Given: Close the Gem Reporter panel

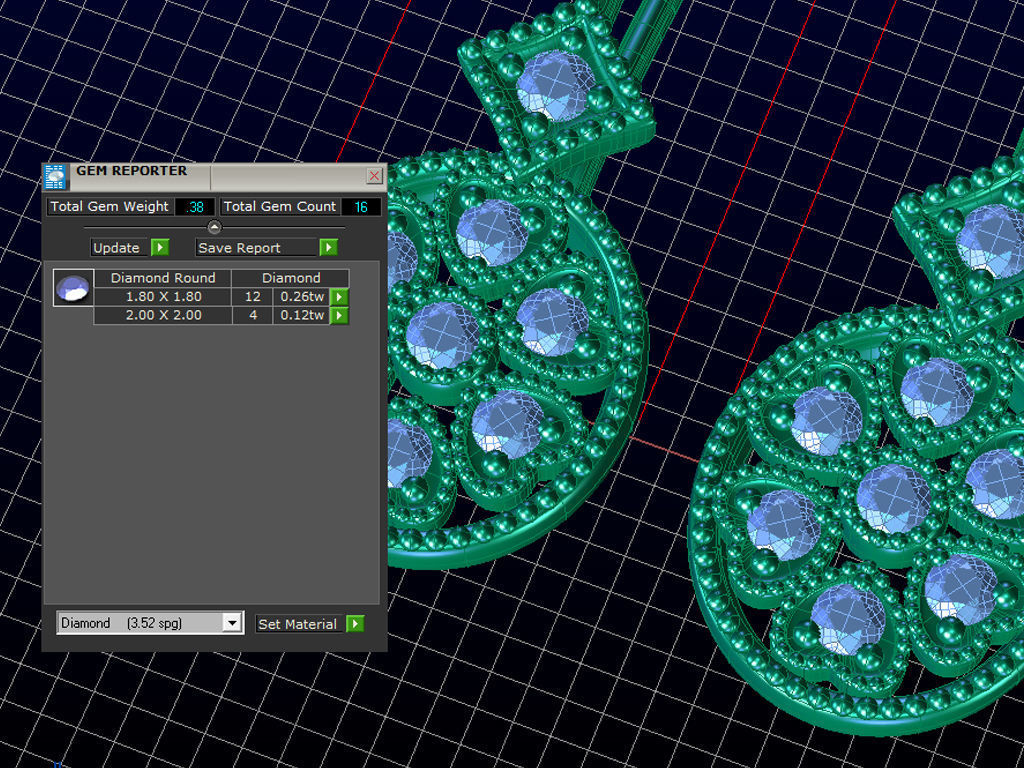Looking at the screenshot, I should 374,175.
